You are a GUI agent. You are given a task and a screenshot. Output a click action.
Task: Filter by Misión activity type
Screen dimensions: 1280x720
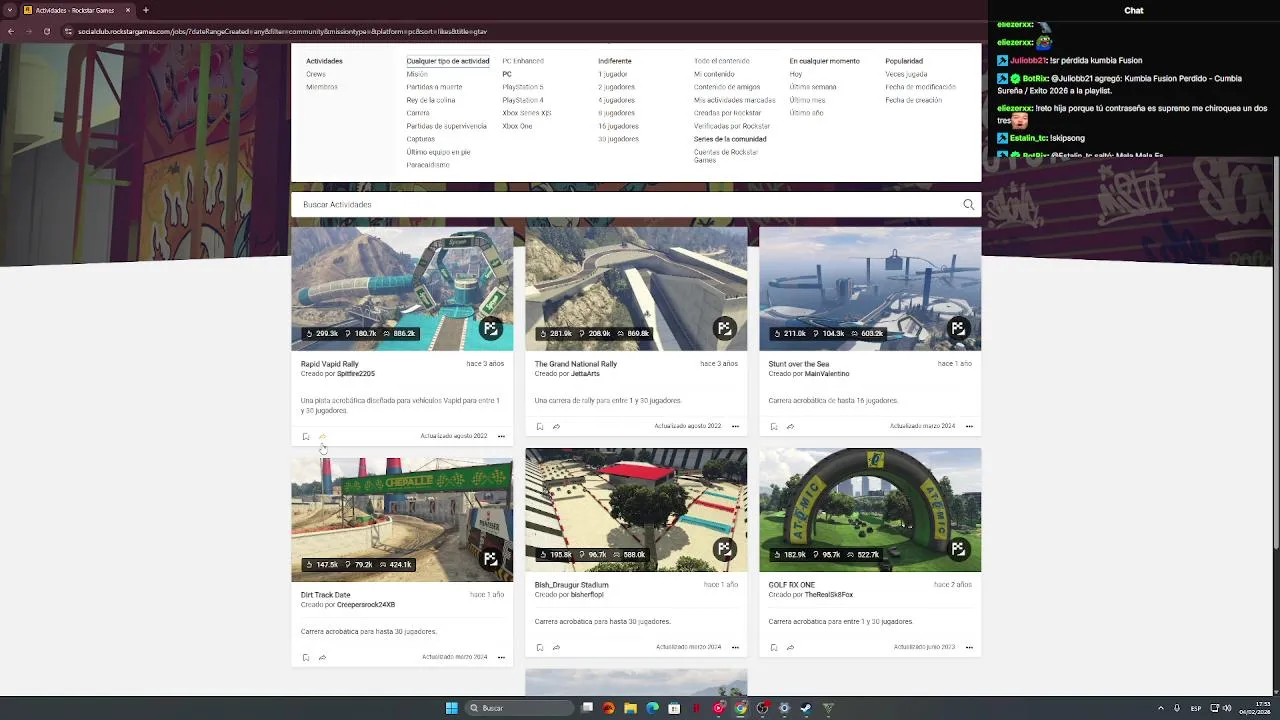tap(417, 74)
